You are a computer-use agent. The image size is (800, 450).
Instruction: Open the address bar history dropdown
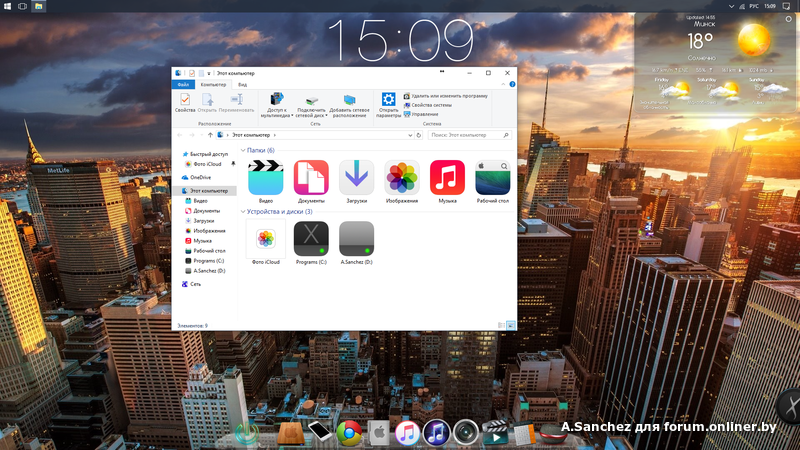tap(408, 134)
